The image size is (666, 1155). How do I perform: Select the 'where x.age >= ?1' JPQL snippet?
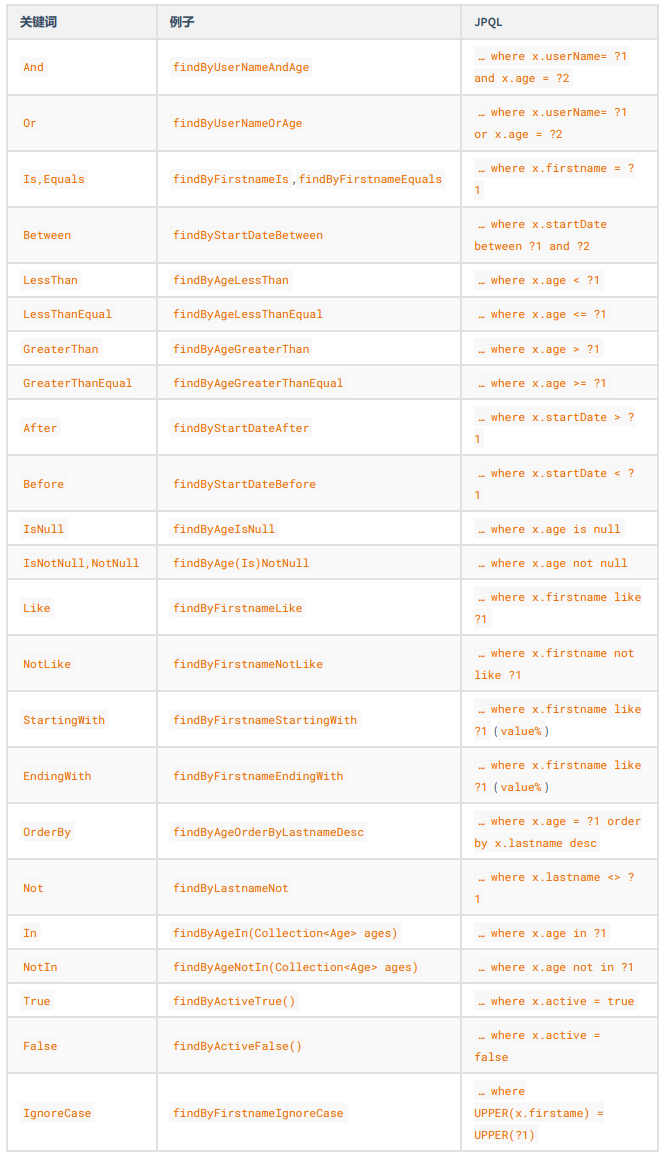tap(541, 383)
